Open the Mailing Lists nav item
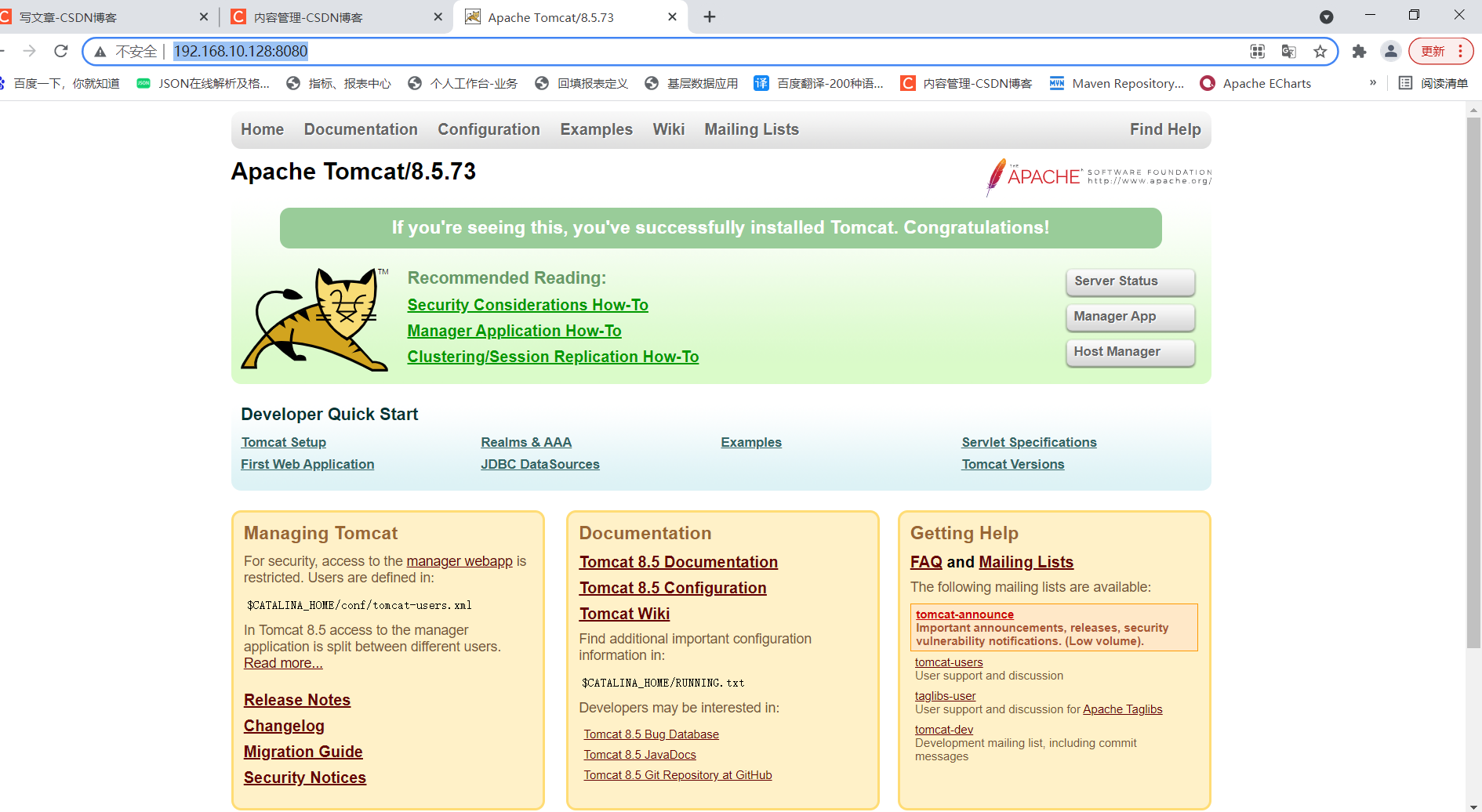Viewport: 1482px width, 812px height. pyautogui.click(x=751, y=129)
